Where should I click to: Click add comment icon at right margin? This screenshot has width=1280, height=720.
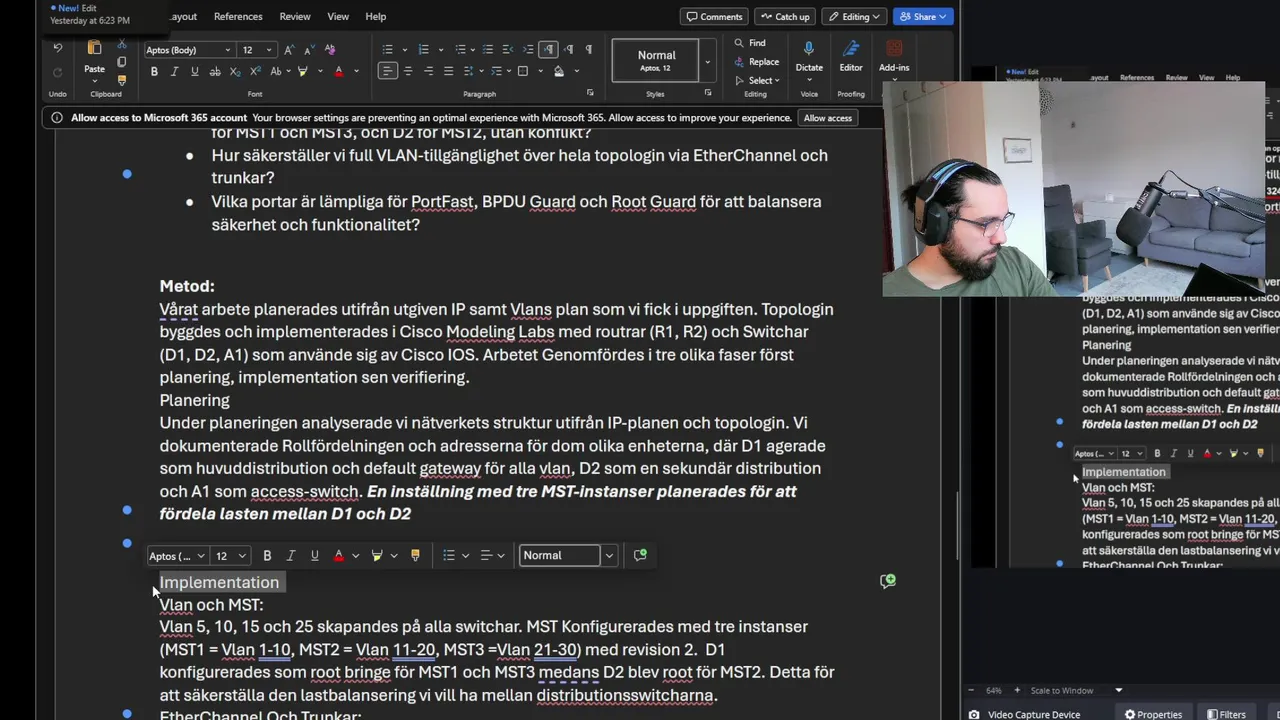click(887, 581)
